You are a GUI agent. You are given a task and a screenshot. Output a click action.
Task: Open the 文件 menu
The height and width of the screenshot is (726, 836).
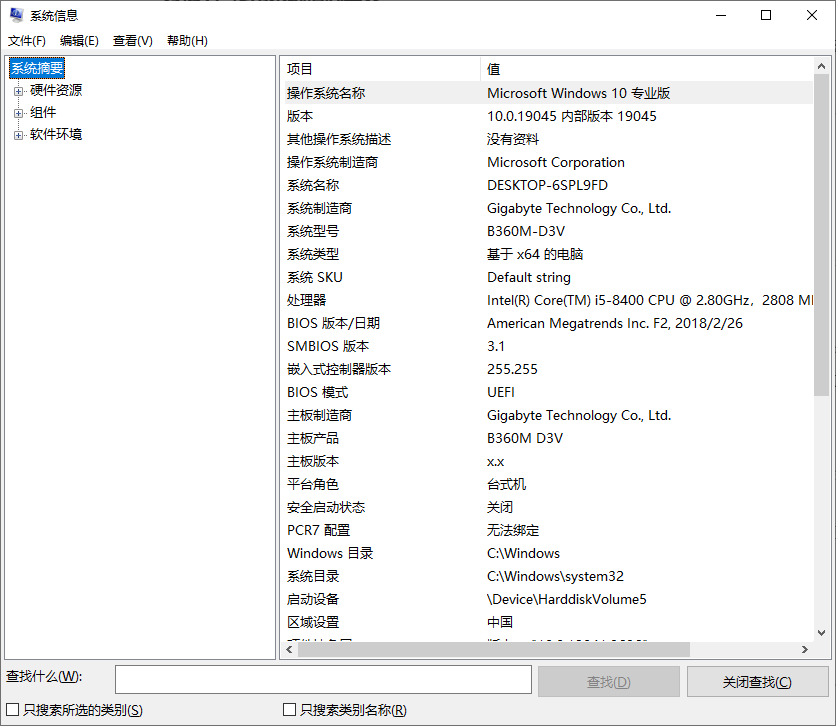coord(26,40)
